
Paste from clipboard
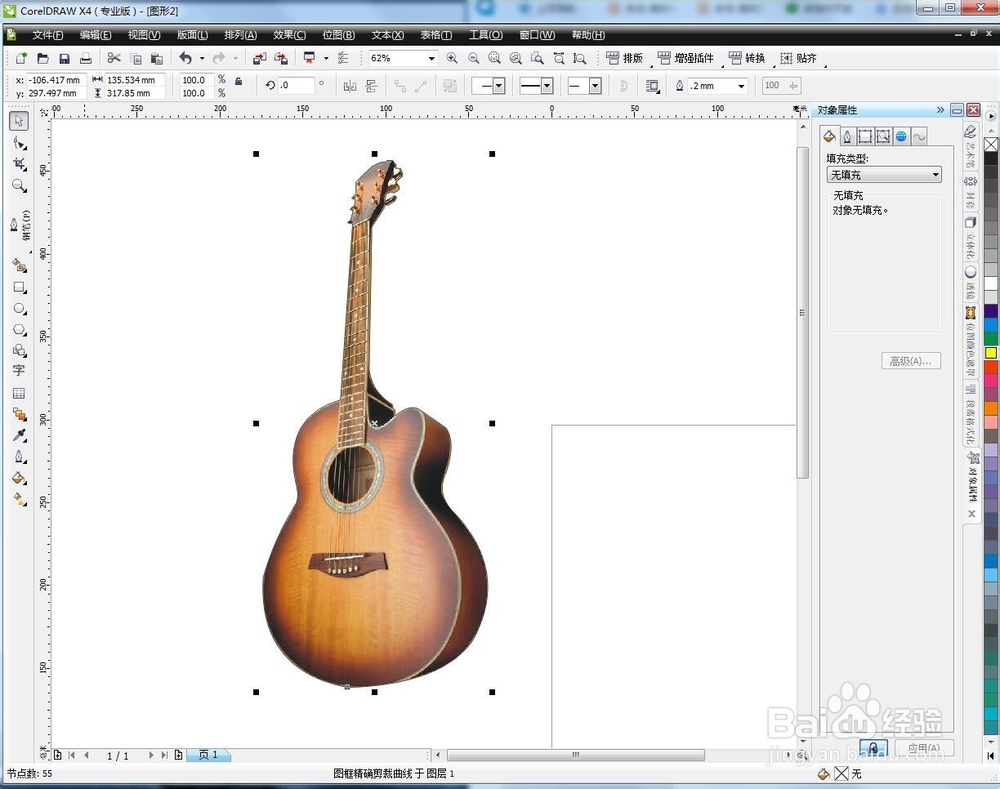point(157,58)
